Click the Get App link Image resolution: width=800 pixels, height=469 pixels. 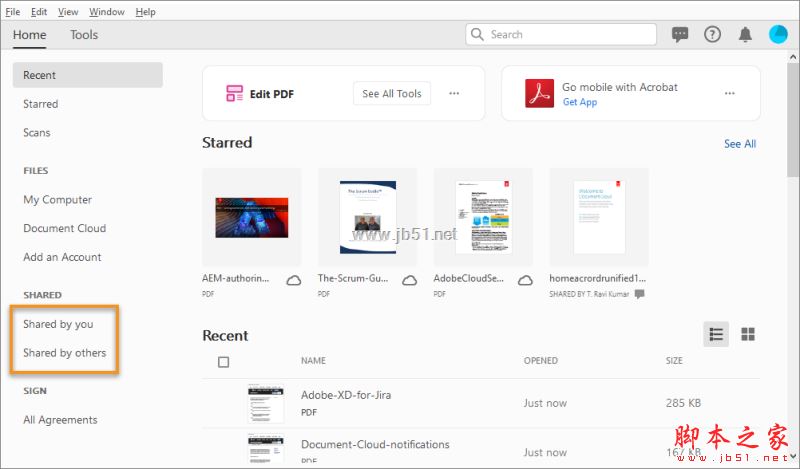point(580,102)
